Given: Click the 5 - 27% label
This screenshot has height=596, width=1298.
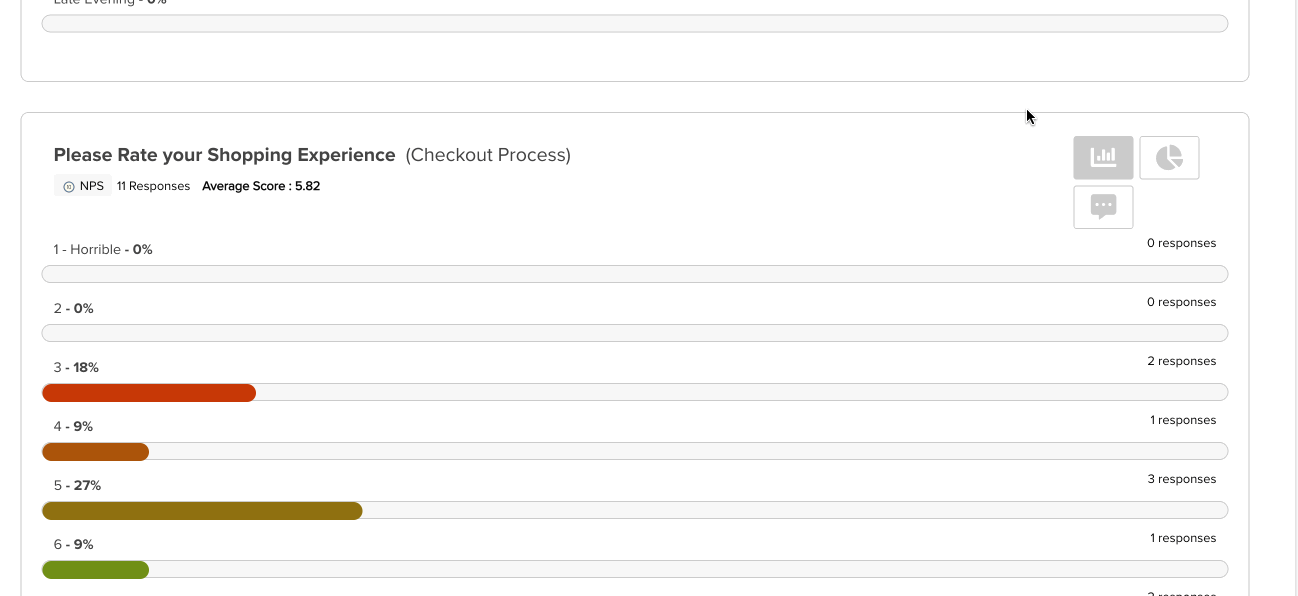Looking at the screenshot, I should [77, 485].
